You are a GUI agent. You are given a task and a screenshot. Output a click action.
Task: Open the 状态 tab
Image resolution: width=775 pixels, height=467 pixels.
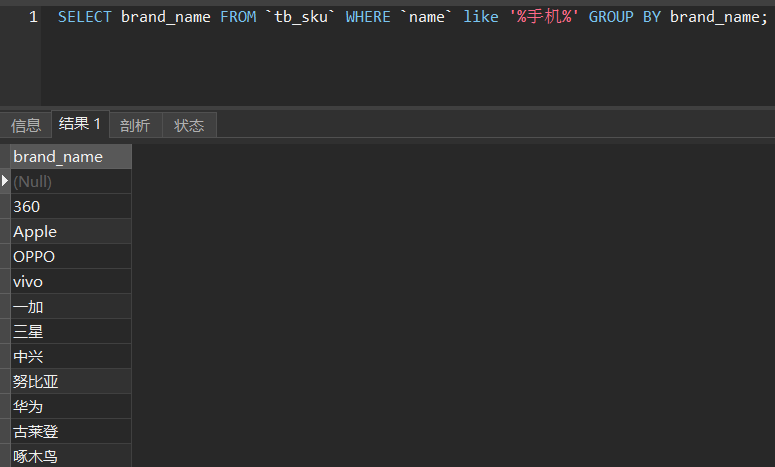point(189,125)
